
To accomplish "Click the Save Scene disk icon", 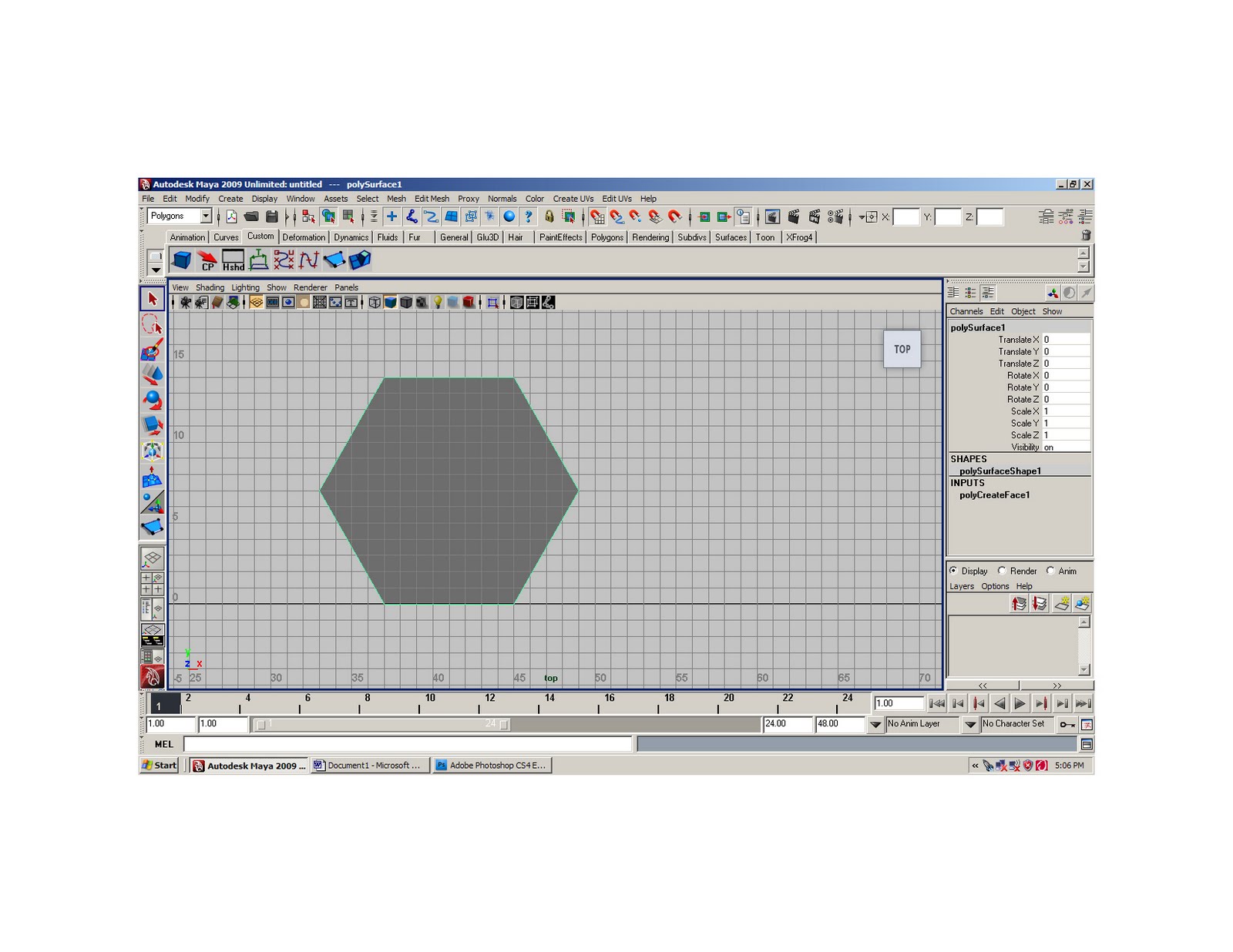I will [x=271, y=217].
